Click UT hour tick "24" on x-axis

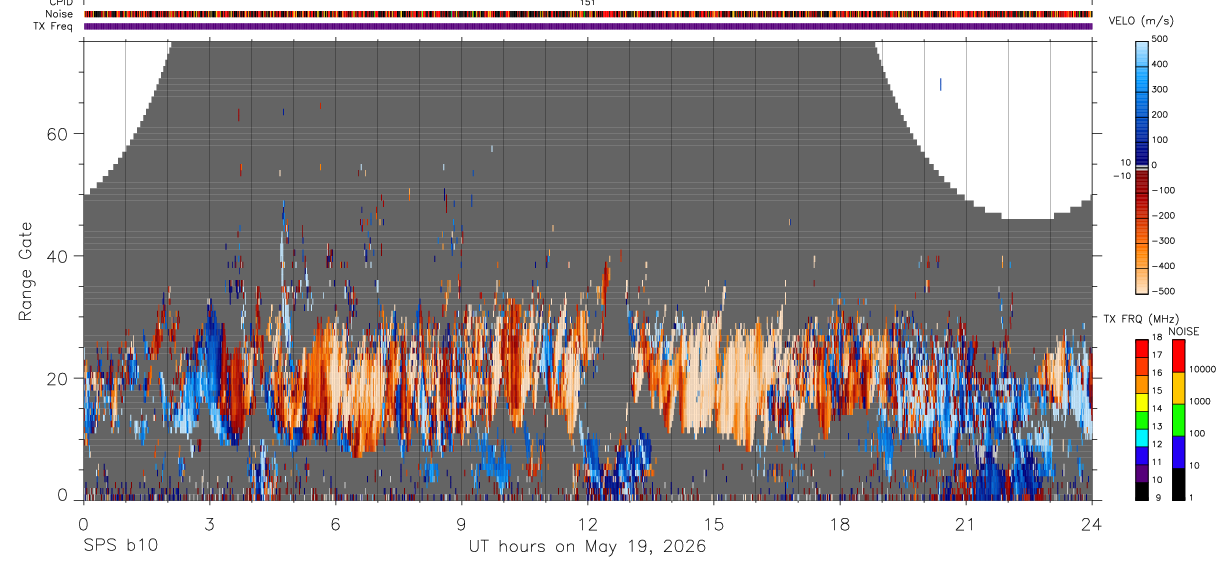(x=1092, y=523)
